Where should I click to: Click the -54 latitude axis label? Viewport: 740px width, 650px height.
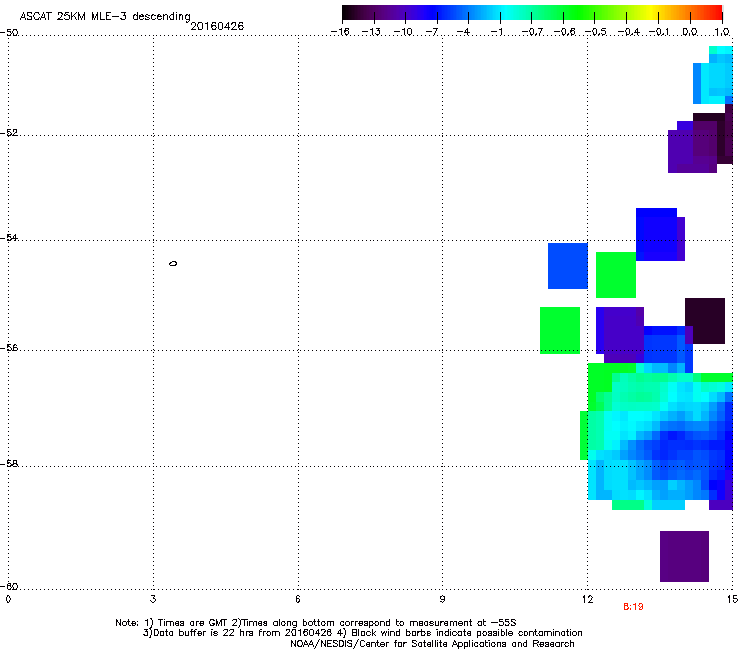(9, 238)
